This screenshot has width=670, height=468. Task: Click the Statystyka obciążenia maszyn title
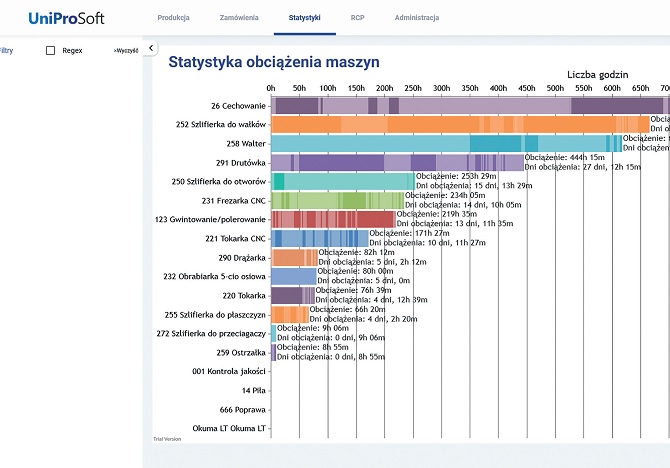tap(273, 62)
